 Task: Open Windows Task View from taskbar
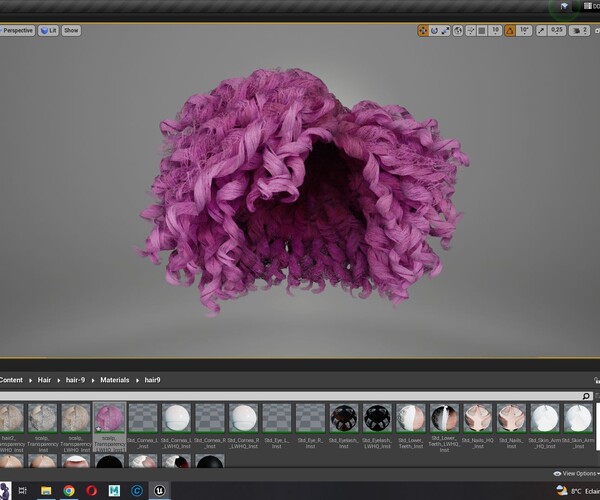pos(23,490)
